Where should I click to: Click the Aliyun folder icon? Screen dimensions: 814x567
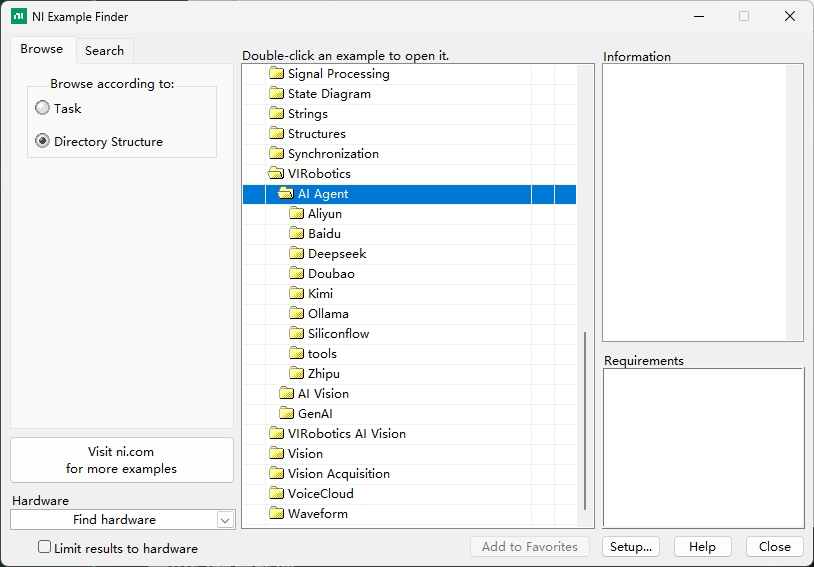pos(296,214)
